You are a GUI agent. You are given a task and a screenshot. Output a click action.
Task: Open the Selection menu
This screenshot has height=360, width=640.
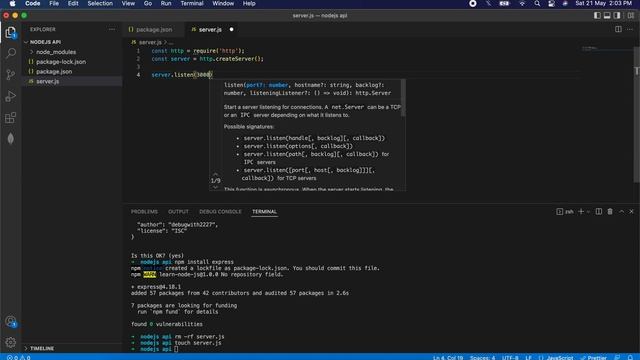pos(100,4)
